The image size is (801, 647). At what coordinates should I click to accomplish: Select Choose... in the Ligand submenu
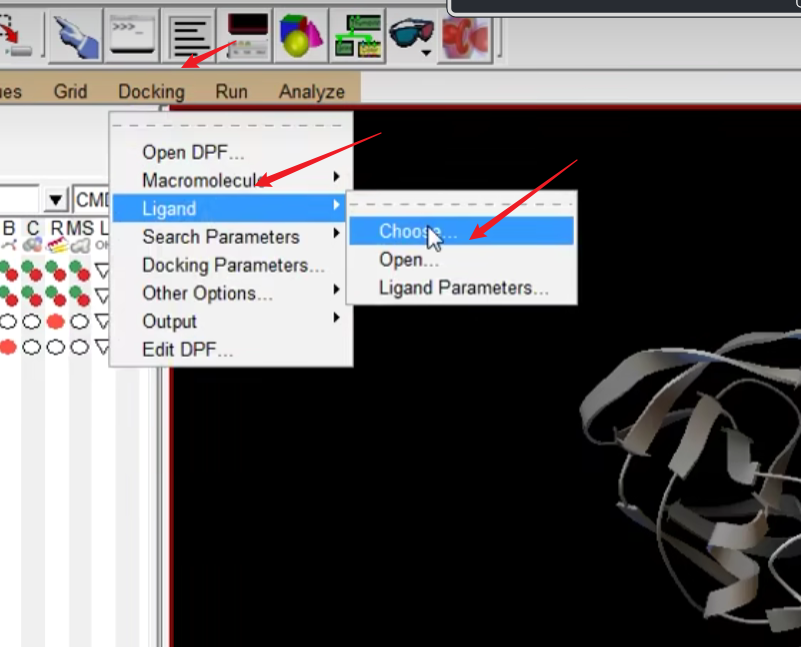(x=417, y=231)
